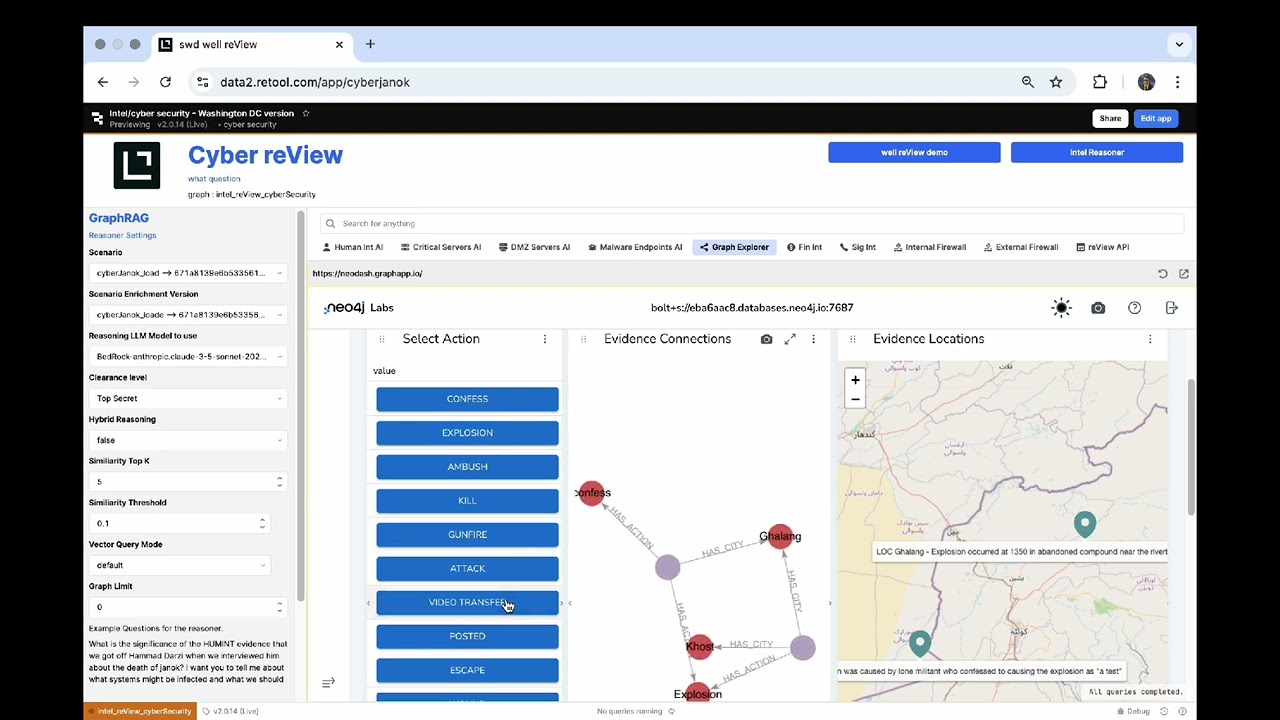Image resolution: width=1280 pixels, height=720 pixels.
Task: Toggle neo4j light/dark theme sun icon
Action: [x=1061, y=308]
